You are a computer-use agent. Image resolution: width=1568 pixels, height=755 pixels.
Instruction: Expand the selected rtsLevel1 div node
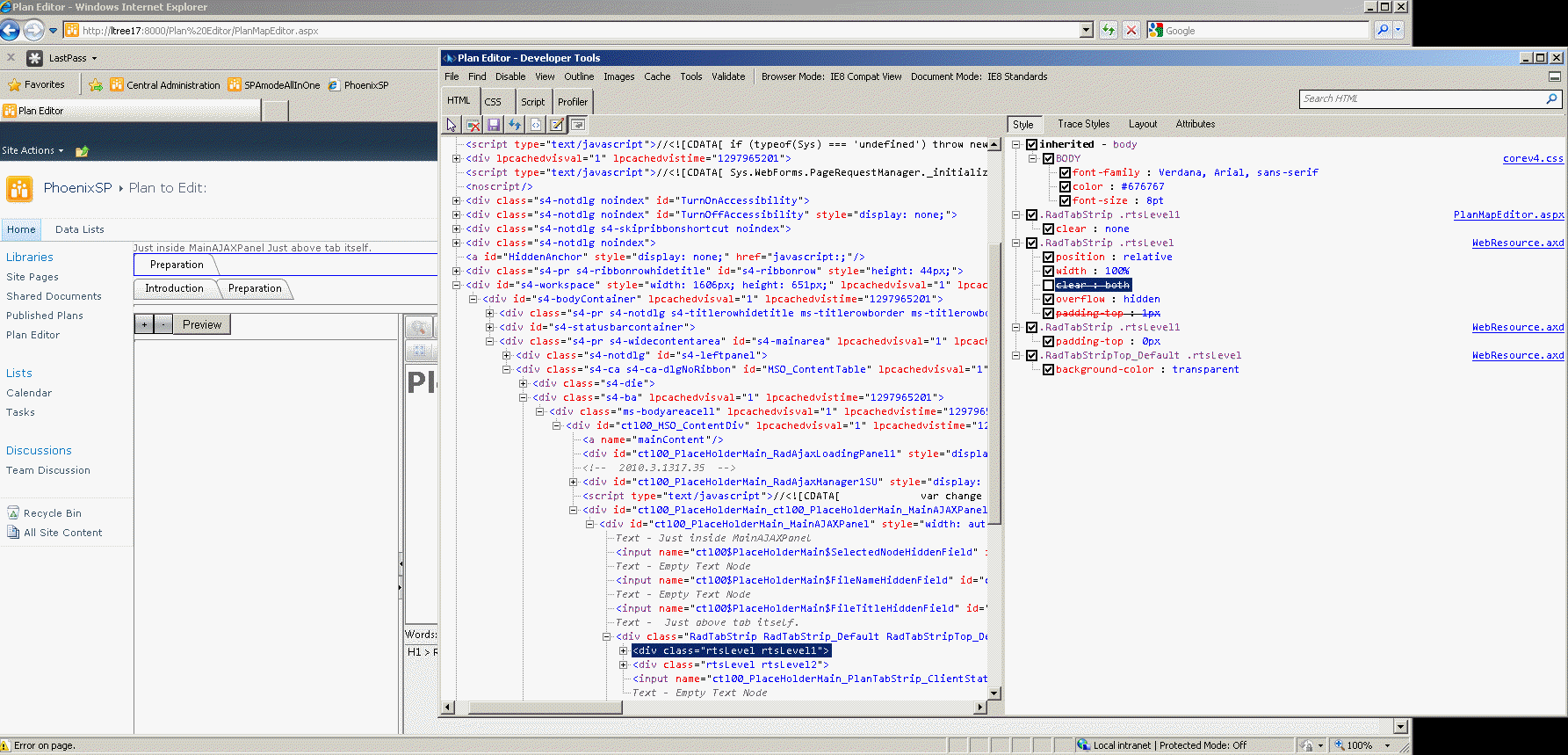click(x=623, y=650)
